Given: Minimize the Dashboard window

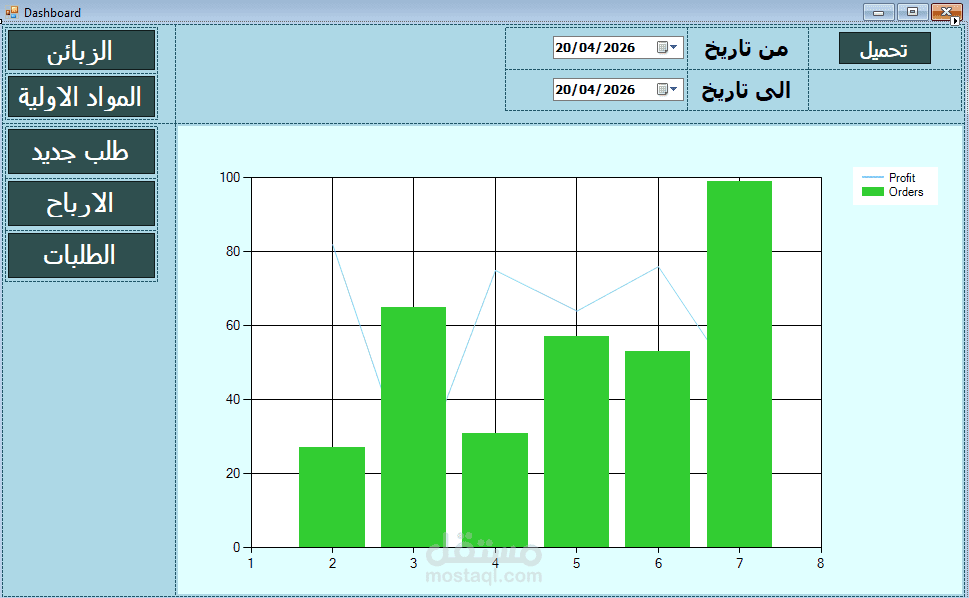Looking at the screenshot, I should click(878, 12).
